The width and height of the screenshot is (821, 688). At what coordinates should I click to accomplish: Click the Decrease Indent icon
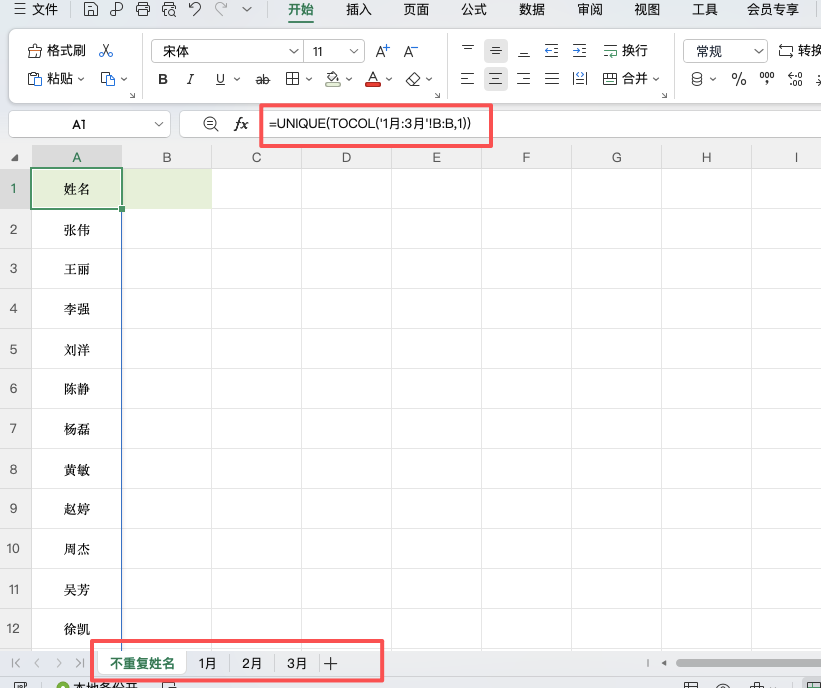(551, 51)
